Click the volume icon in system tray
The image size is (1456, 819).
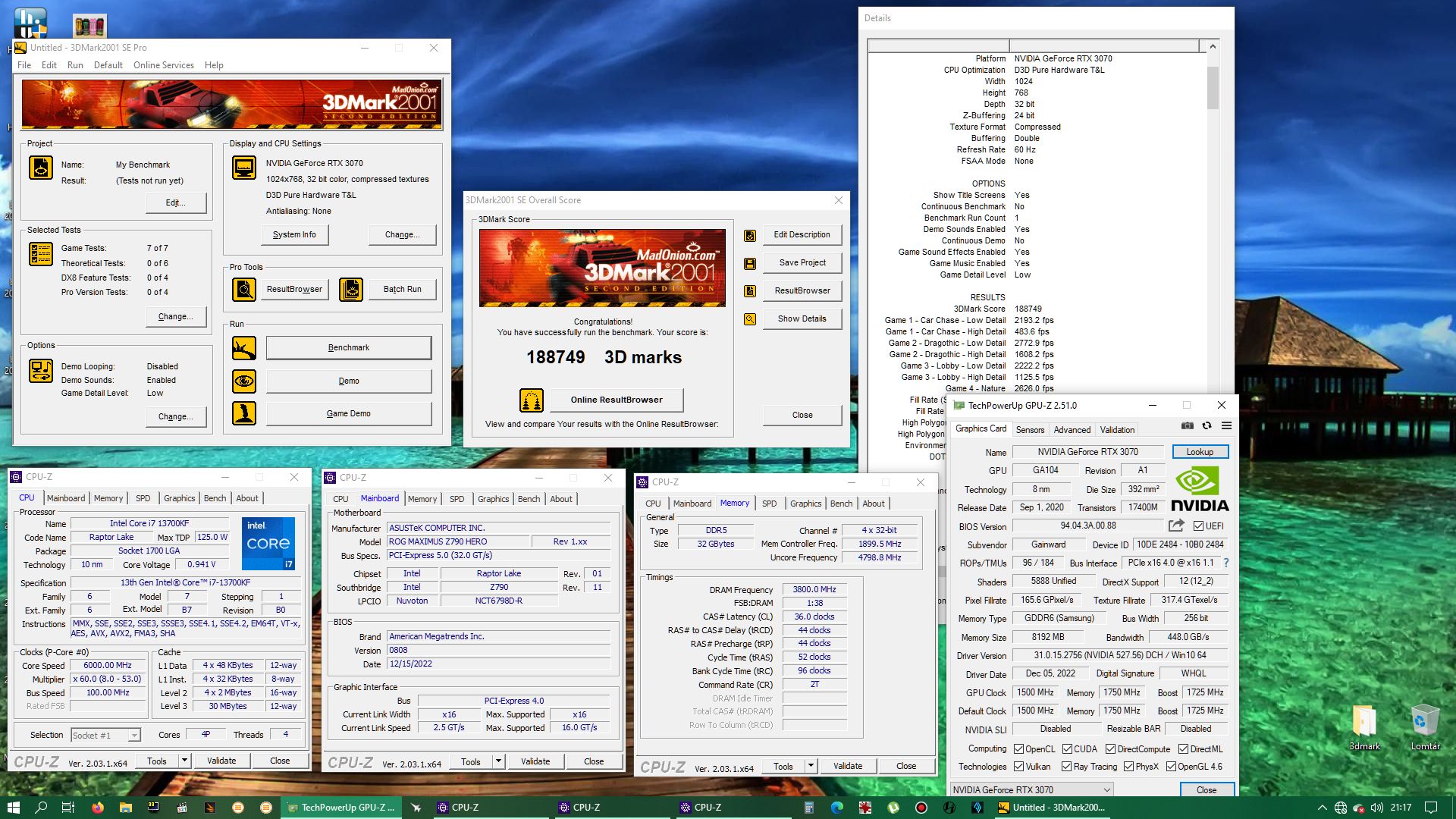coord(1376,808)
